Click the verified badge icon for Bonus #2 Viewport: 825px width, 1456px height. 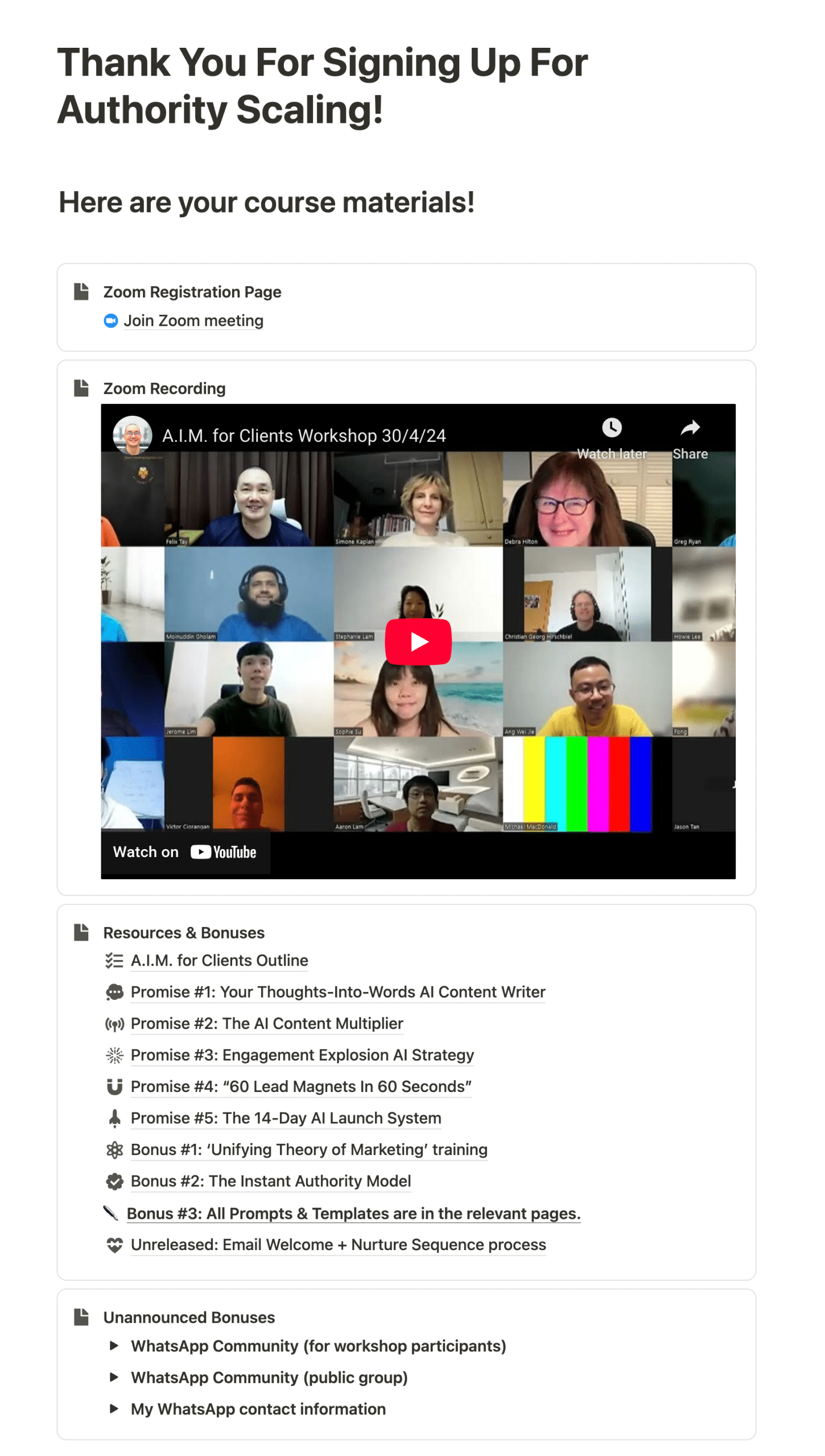114,1181
